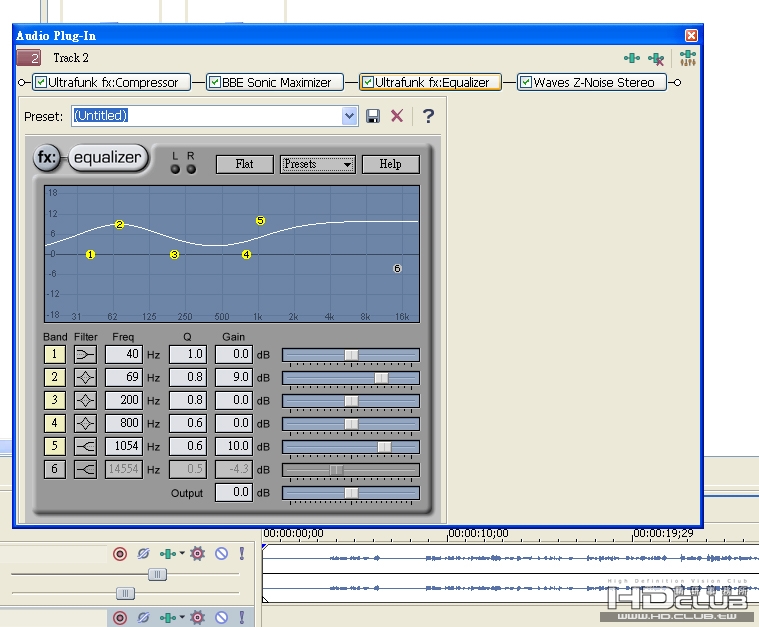The width and height of the screenshot is (759, 627).
Task: Toggle BBE Sonic Maximizer checkbox
Action: (x=215, y=82)
